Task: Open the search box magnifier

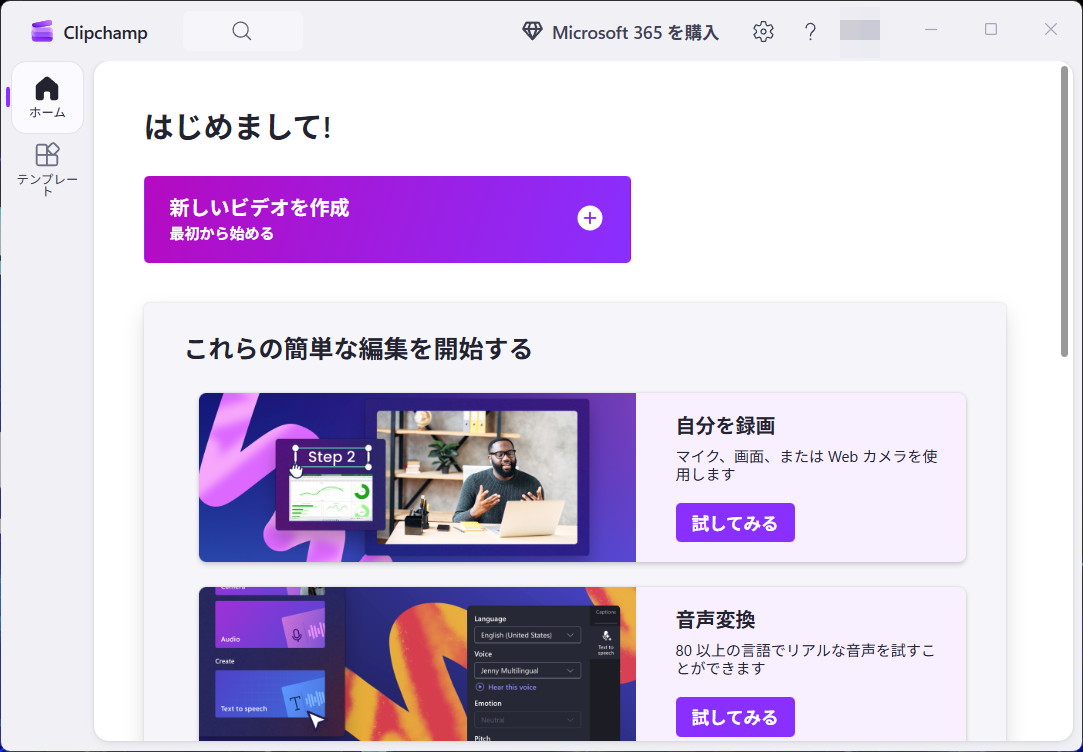Action: coord(242,31)
